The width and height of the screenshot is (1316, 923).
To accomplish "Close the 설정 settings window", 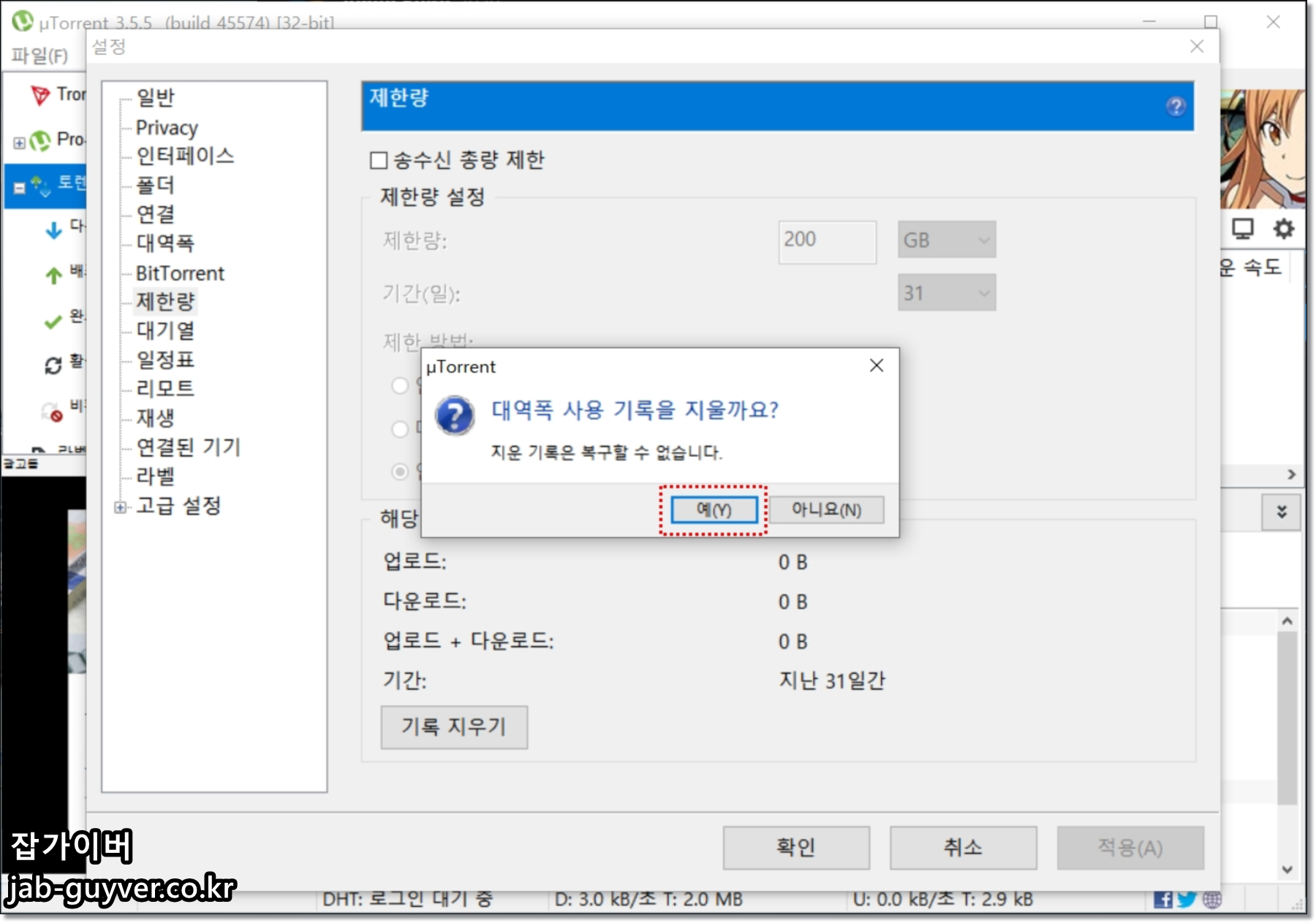I will (x=1197, y=47).
